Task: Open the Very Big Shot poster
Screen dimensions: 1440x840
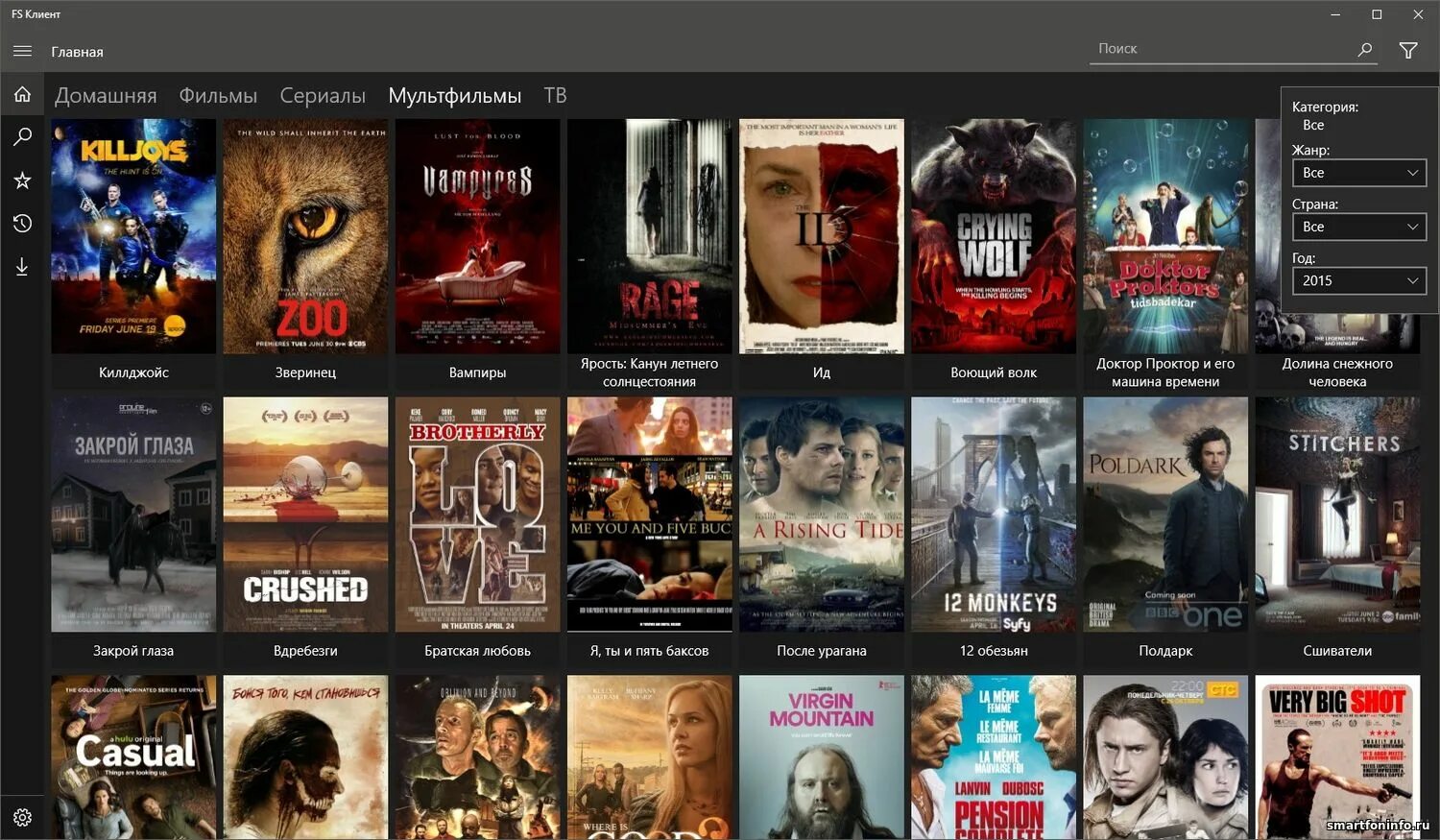Action: pos(1337,757)
